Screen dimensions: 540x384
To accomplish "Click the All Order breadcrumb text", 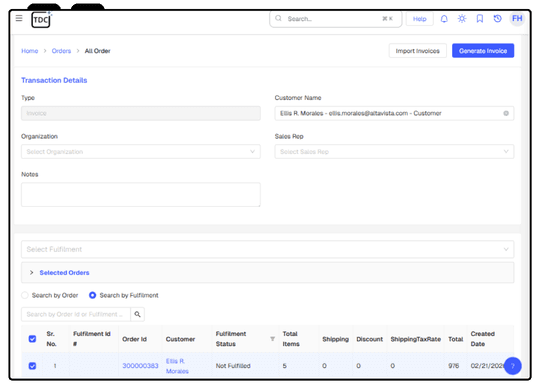I will [97, 51].
